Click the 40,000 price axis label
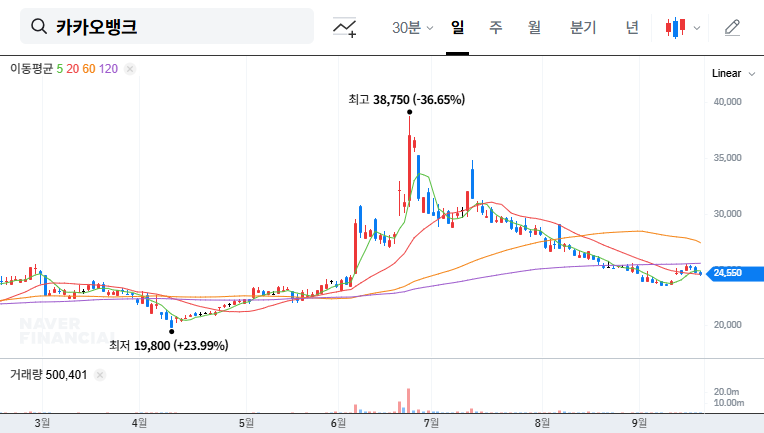764x433 pixels. click(x=727, y=102)
